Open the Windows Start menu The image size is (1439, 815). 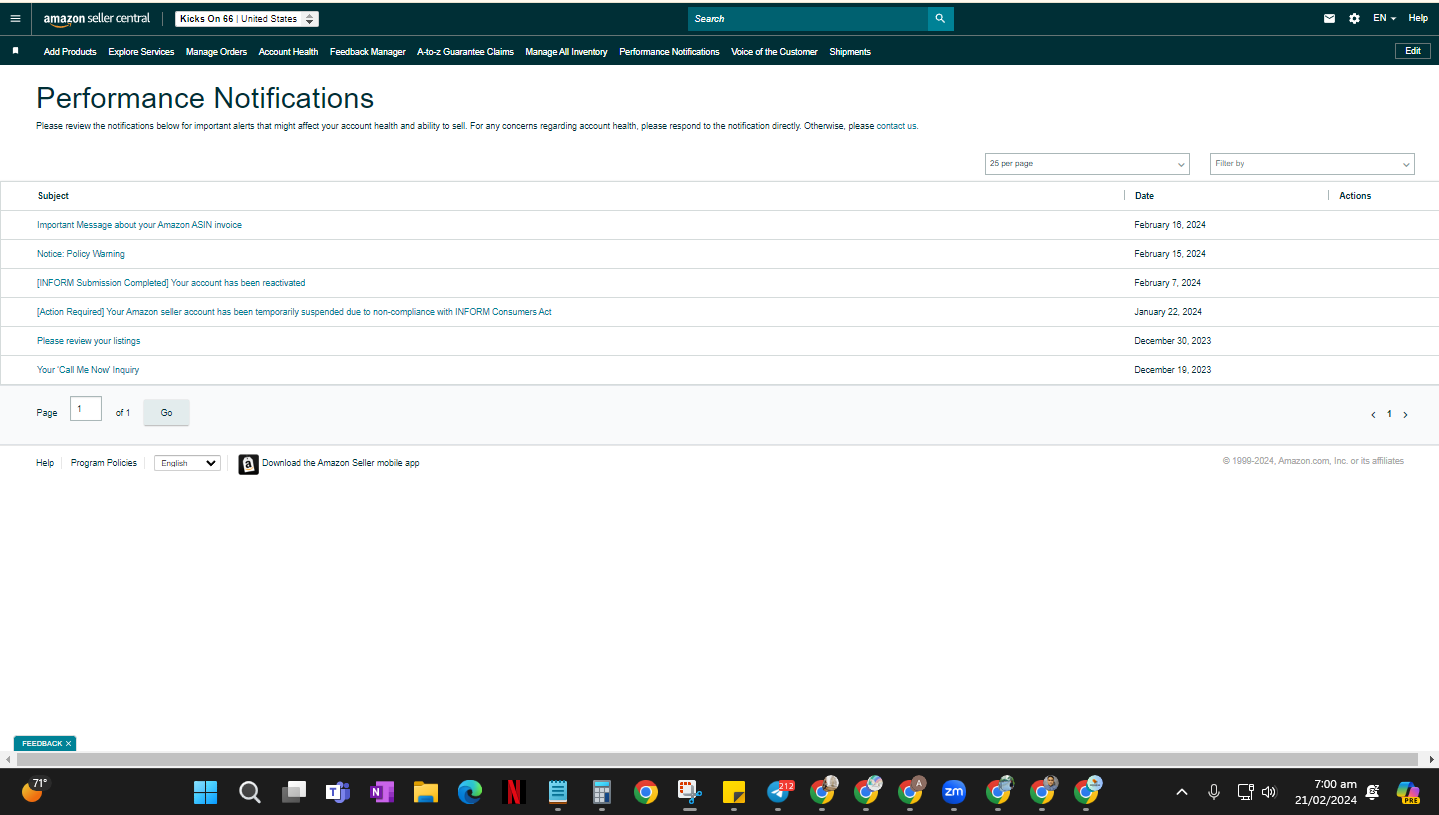(x=205, y=792)
